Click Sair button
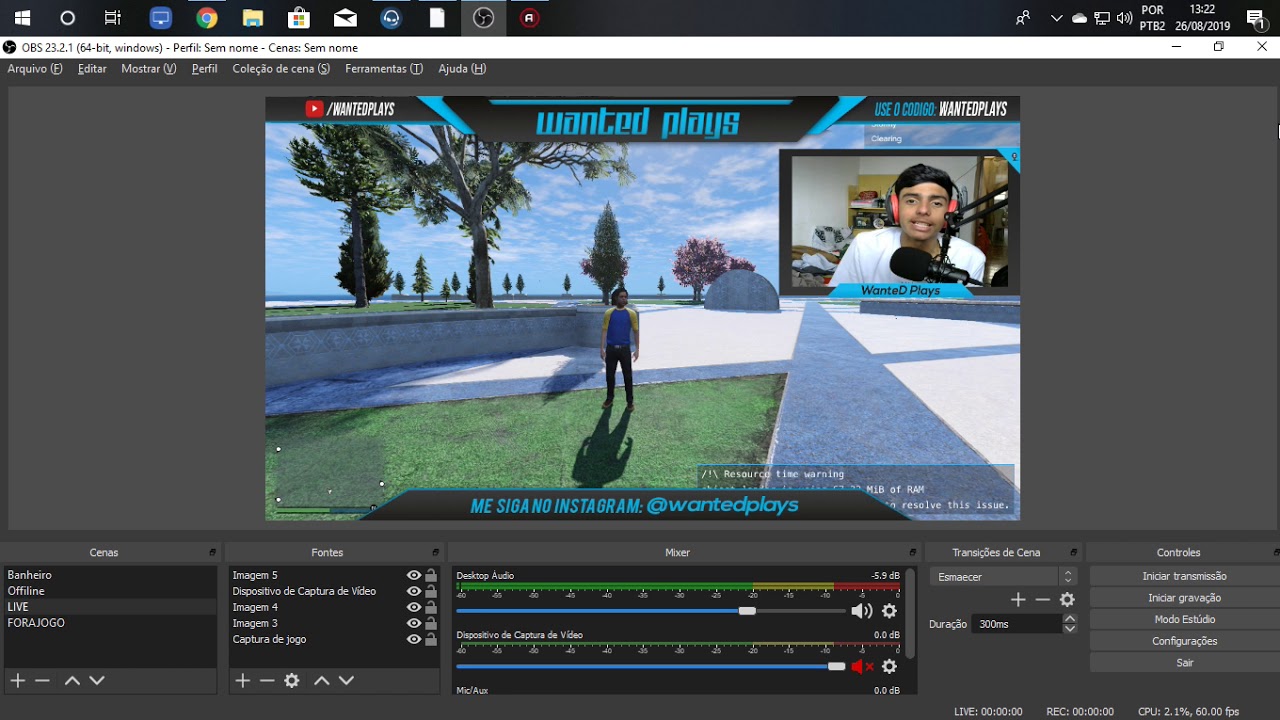Viewport: 1280px width, 720px height. (1184, 663)
